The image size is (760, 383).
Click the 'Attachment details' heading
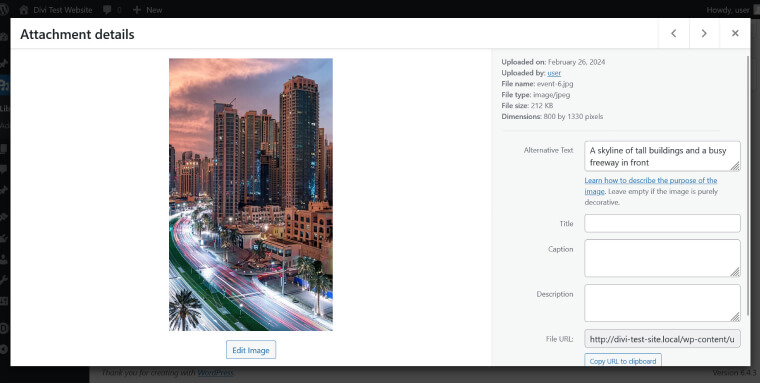tap(78, 34)
